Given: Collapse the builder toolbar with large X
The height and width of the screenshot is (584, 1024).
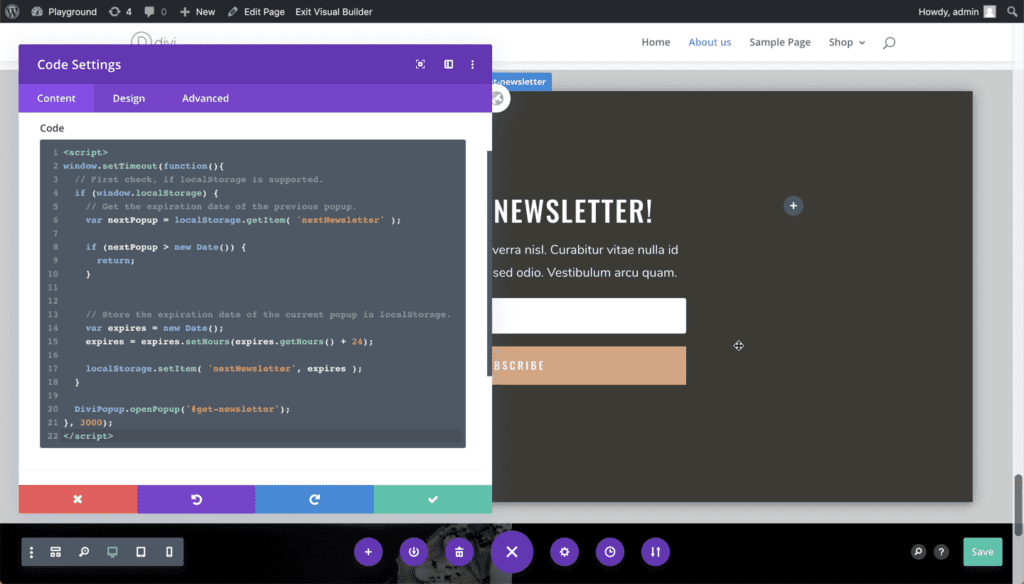Looking at the screenshot, I should 512,552.
